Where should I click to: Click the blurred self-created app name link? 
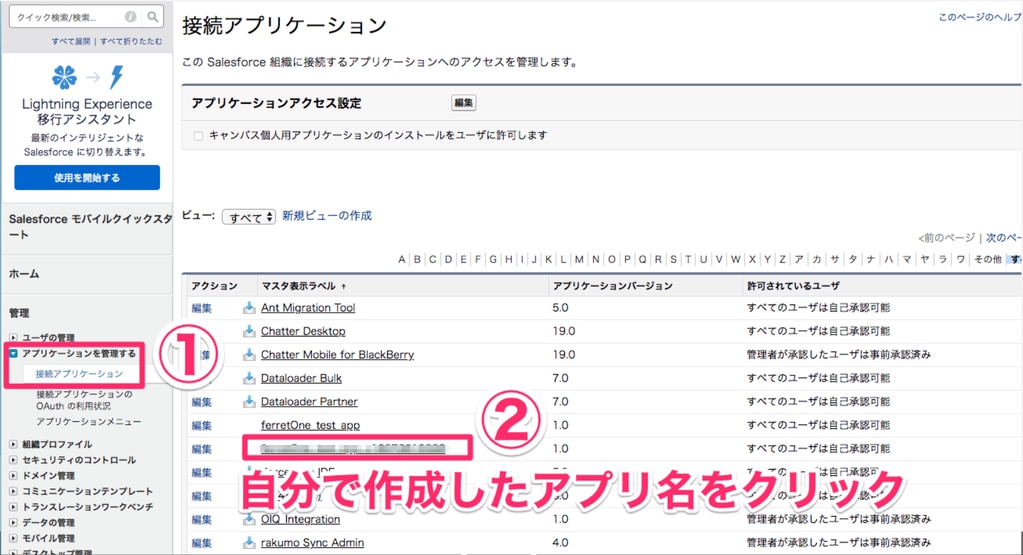[x=353, y=449]
